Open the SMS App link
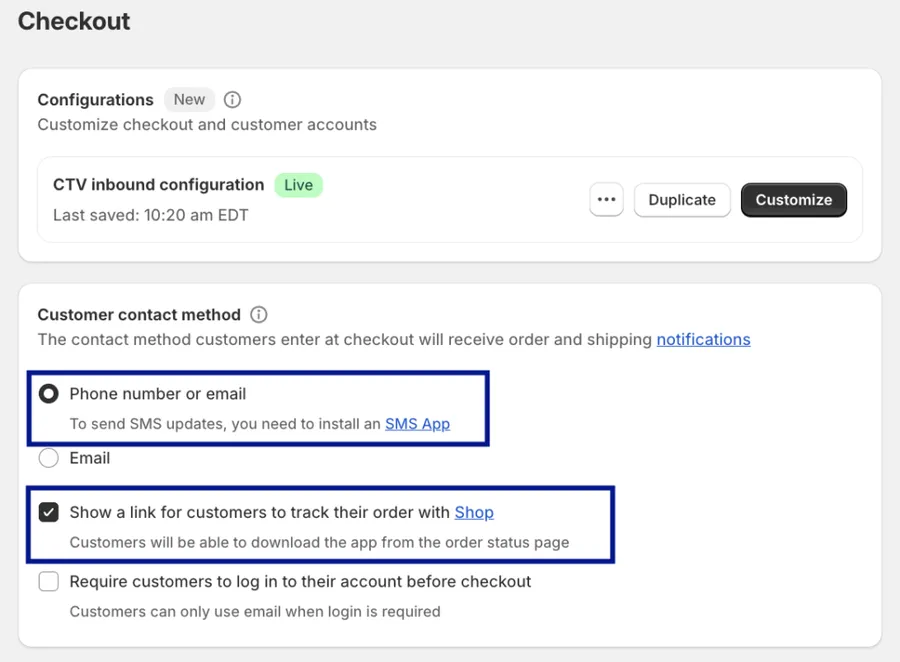The image size is (900, 662). click(x=417, y=423)
